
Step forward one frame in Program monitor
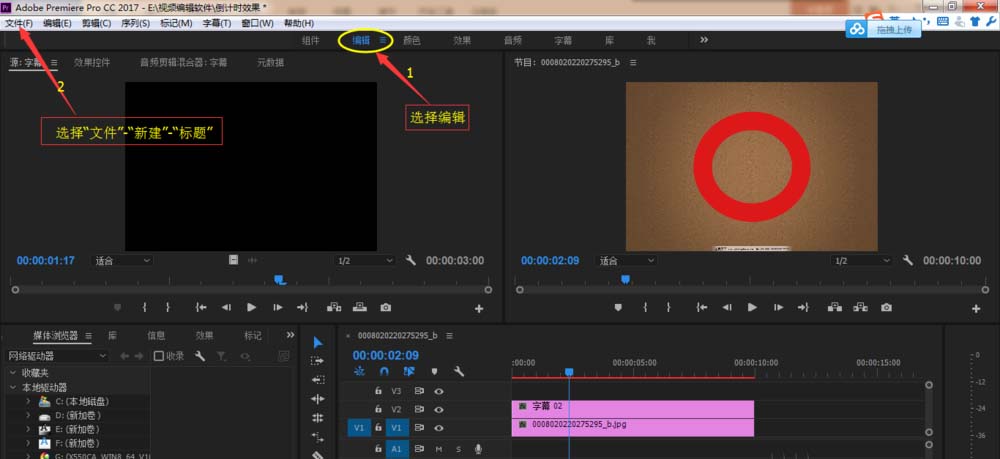pos(778,307)
